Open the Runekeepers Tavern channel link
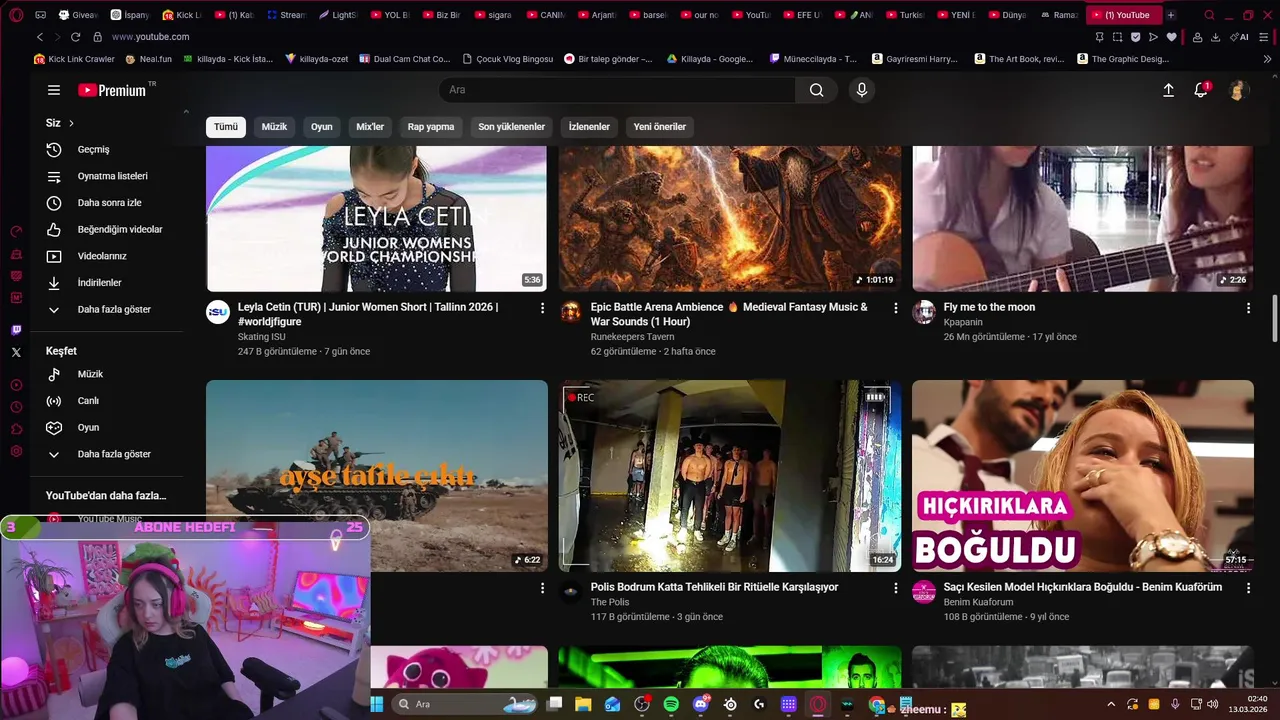The width and height of the screenshot is (1280, 720). (632, 337)
